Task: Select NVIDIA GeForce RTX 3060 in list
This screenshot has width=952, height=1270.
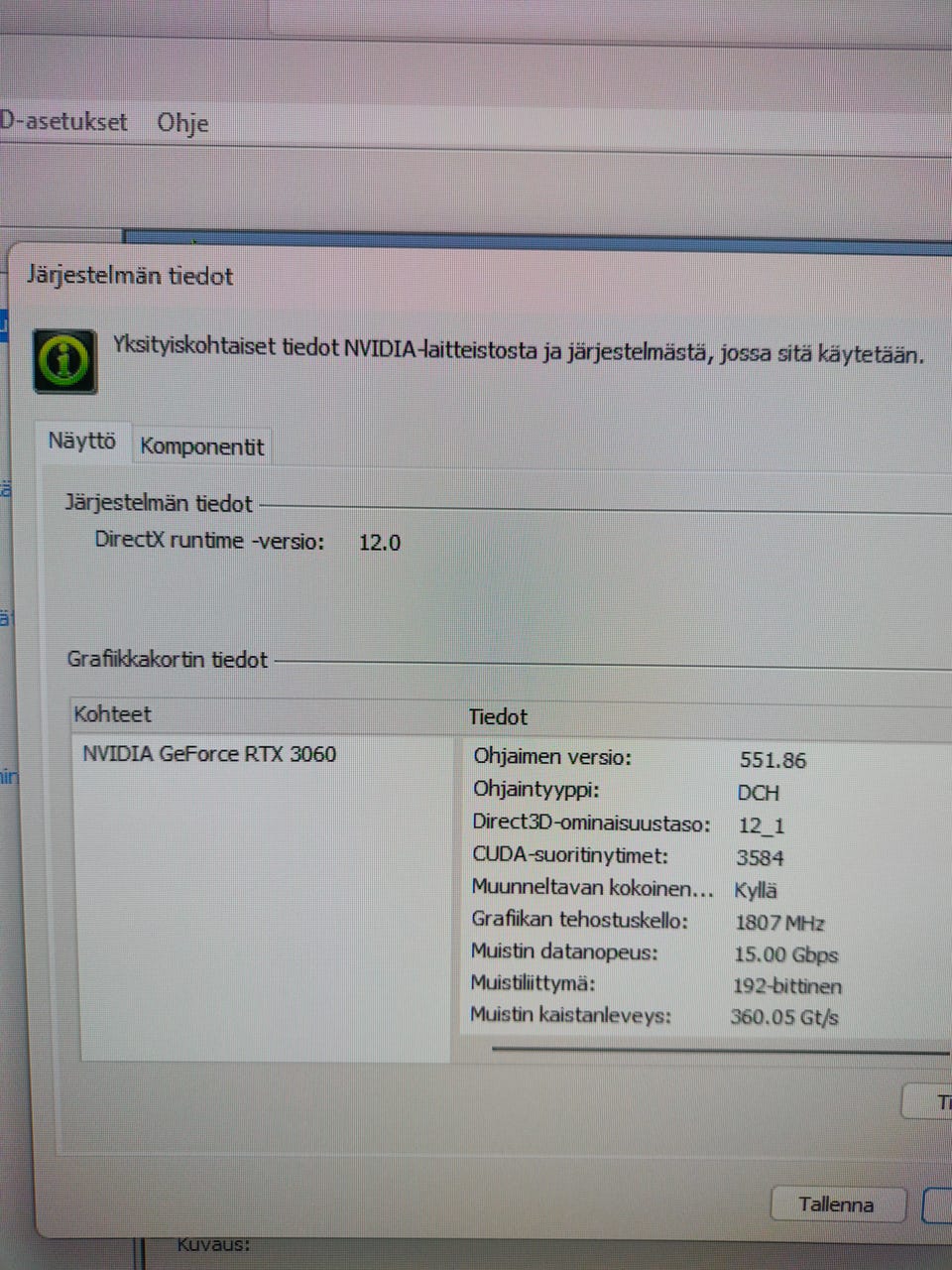Action: [x=209, y=754]
